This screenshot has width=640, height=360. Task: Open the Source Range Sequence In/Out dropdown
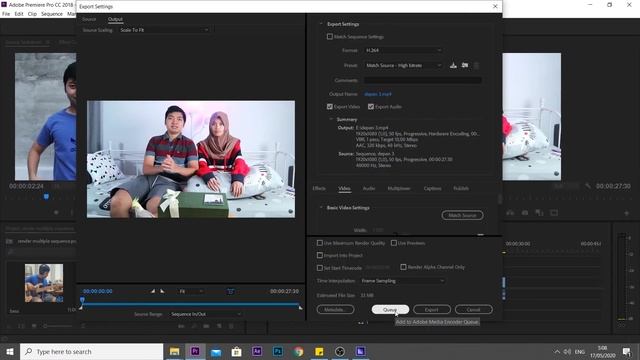[206, 314]
